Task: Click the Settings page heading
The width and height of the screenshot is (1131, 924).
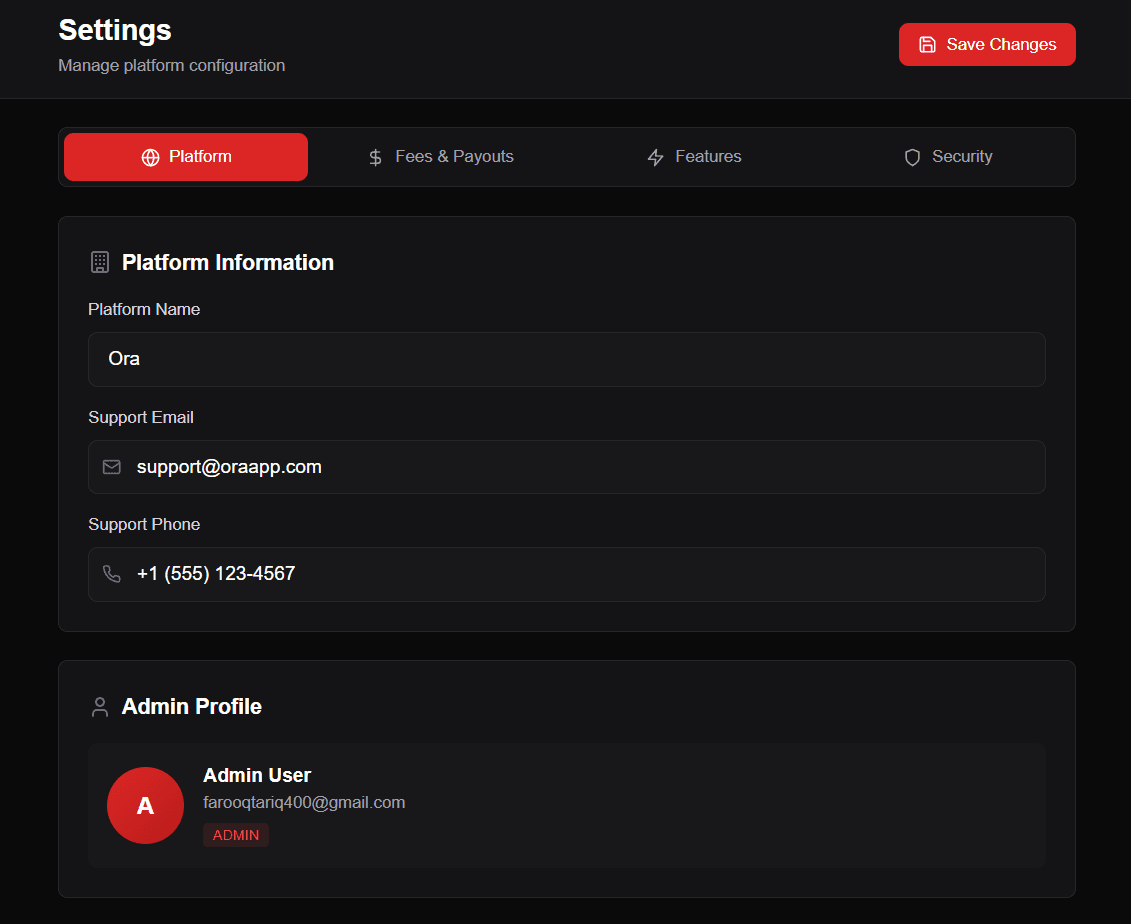Action: [x=114, y=30]
